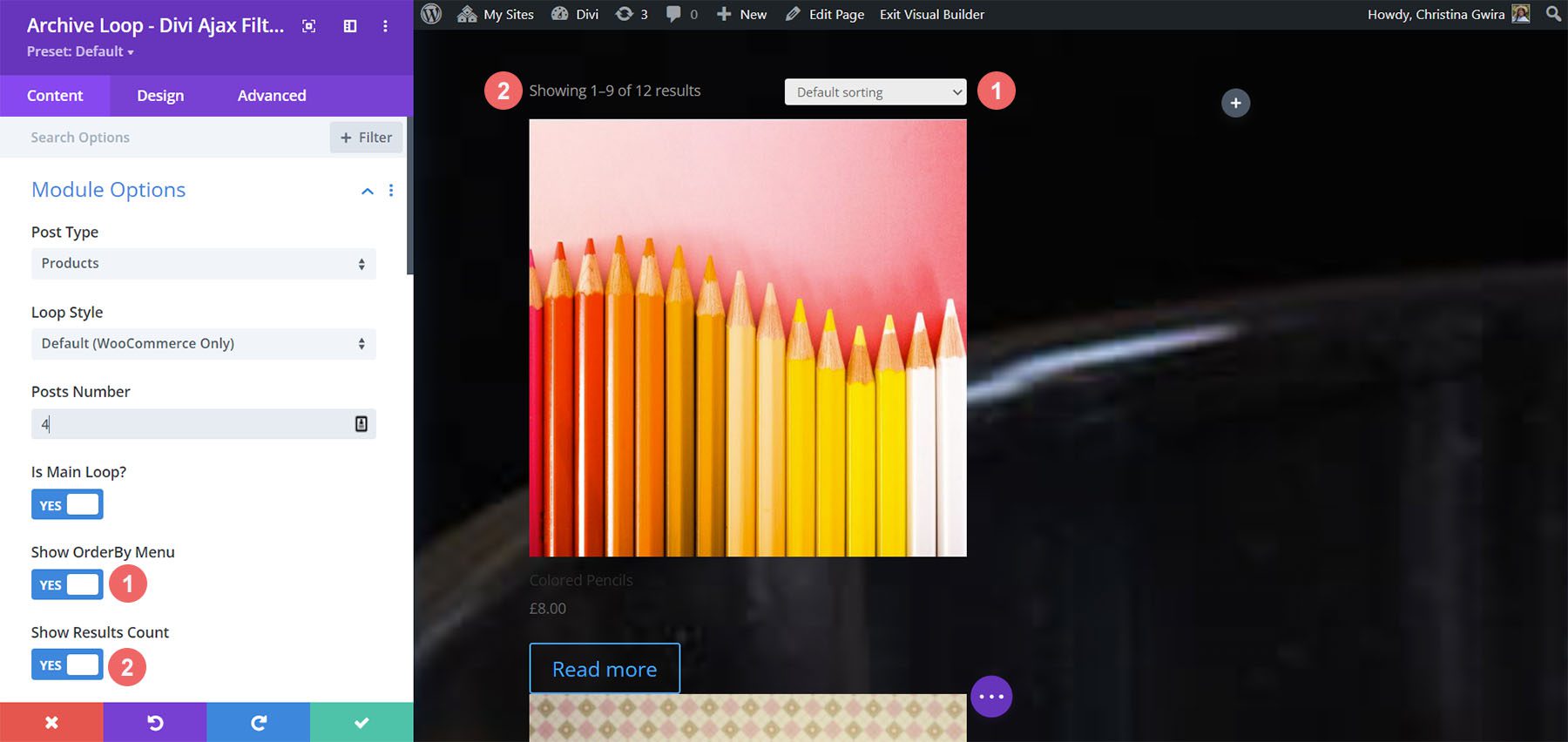The height and width of the screenshot is (742, 1568).
Task: Click the revisions counter showing 3
Action: (632, 14)
